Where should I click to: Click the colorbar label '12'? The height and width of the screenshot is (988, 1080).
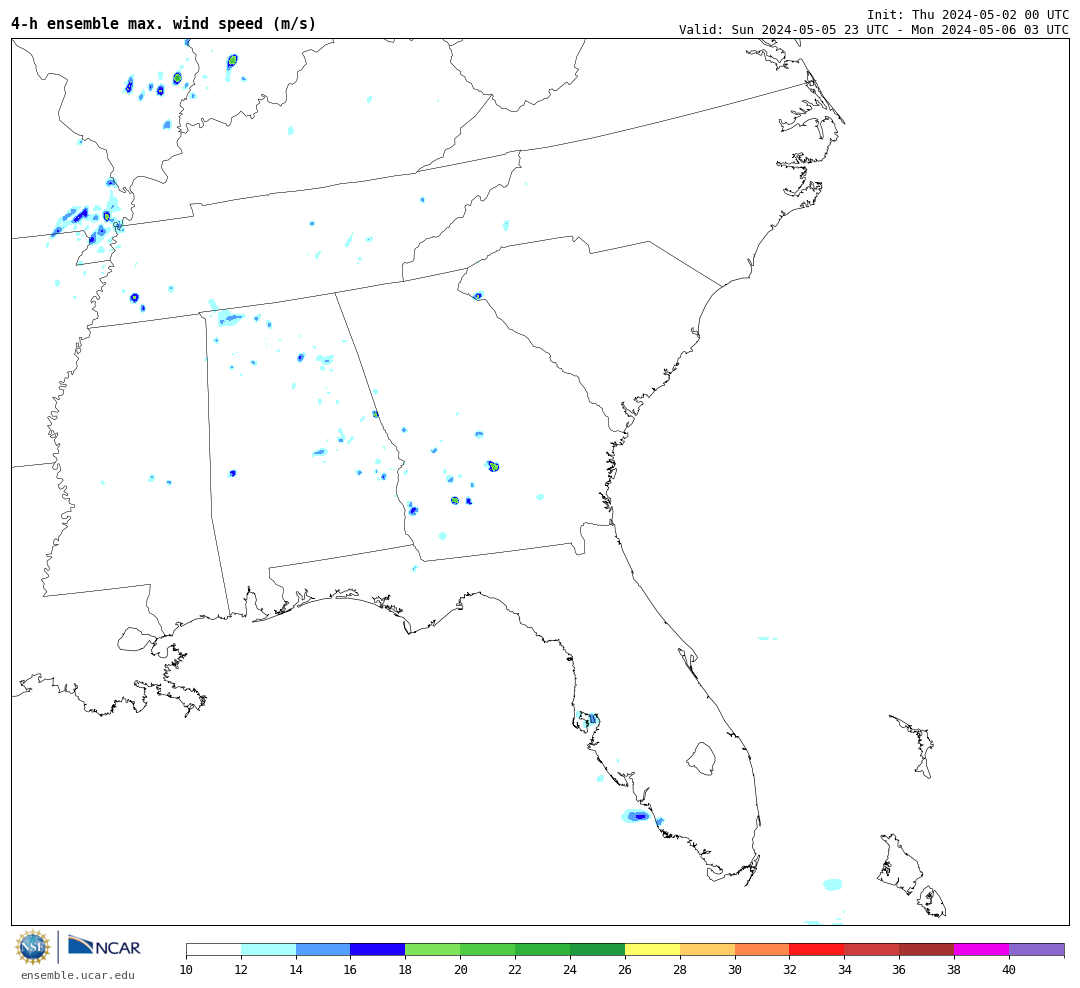[241, 970]
